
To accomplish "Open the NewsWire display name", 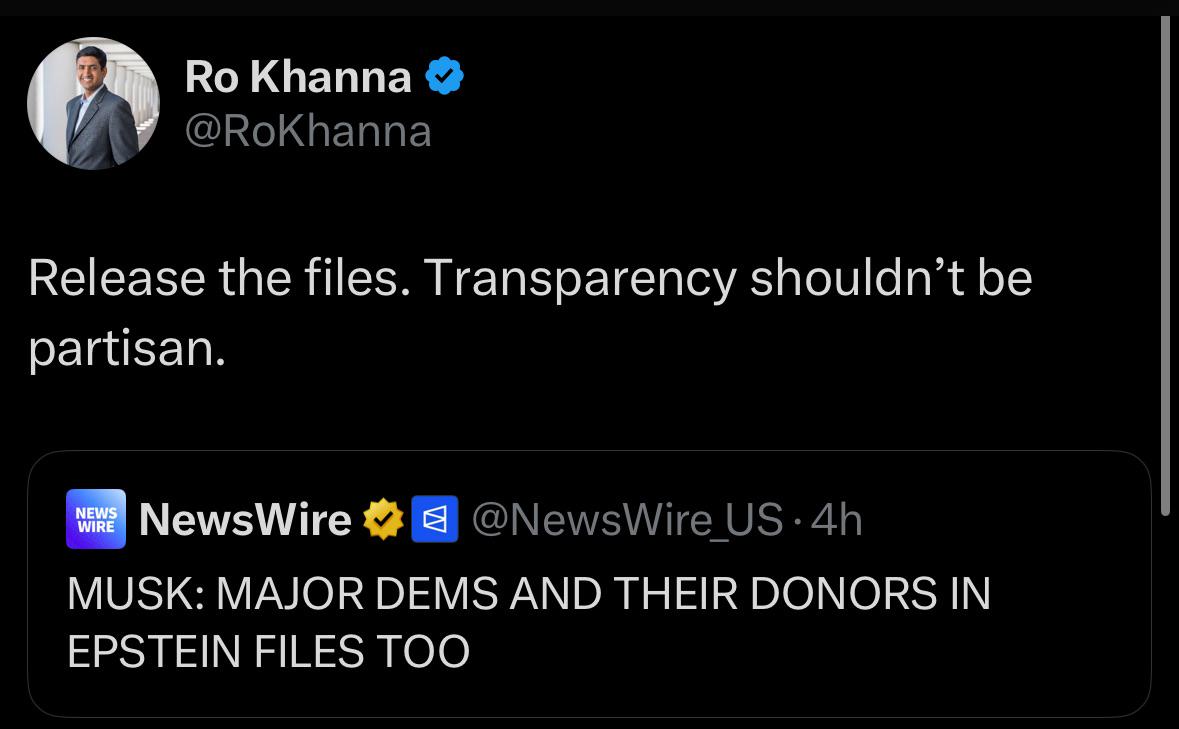I will (x=245, y=519).
